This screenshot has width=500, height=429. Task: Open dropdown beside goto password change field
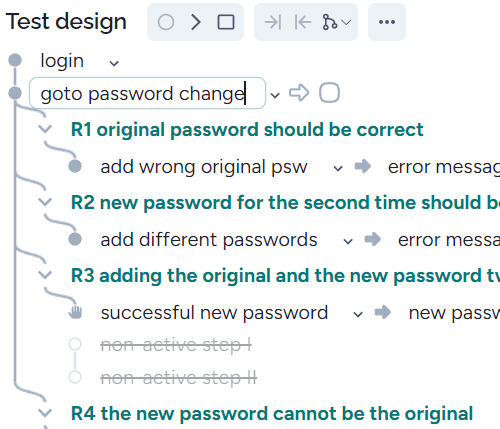pos(275,95)
